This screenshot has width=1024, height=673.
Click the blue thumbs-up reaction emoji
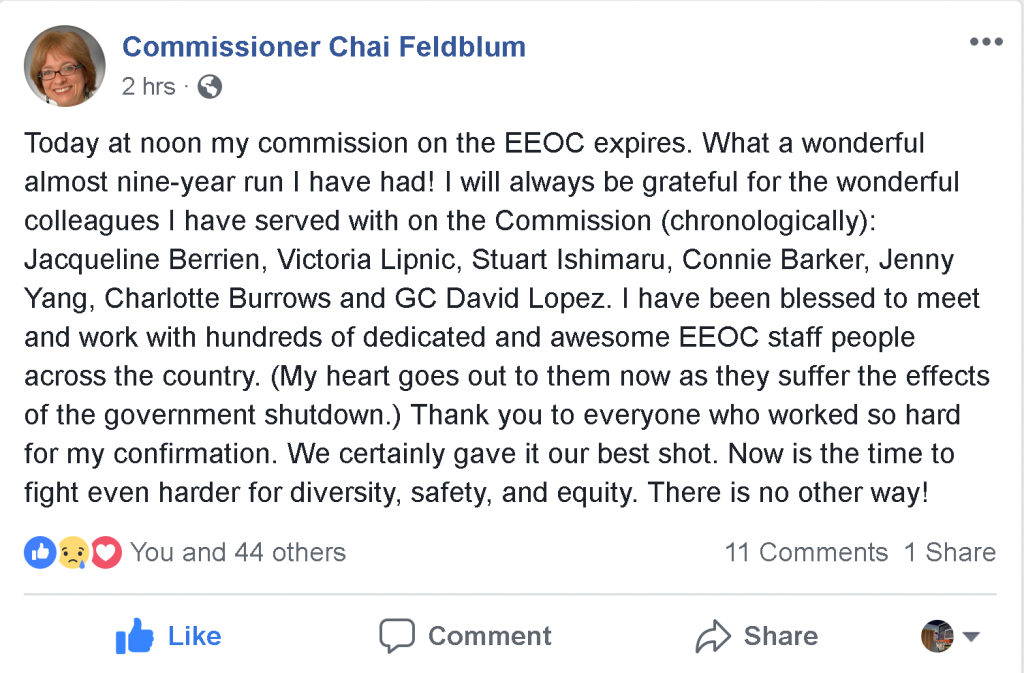coord(40,552)
